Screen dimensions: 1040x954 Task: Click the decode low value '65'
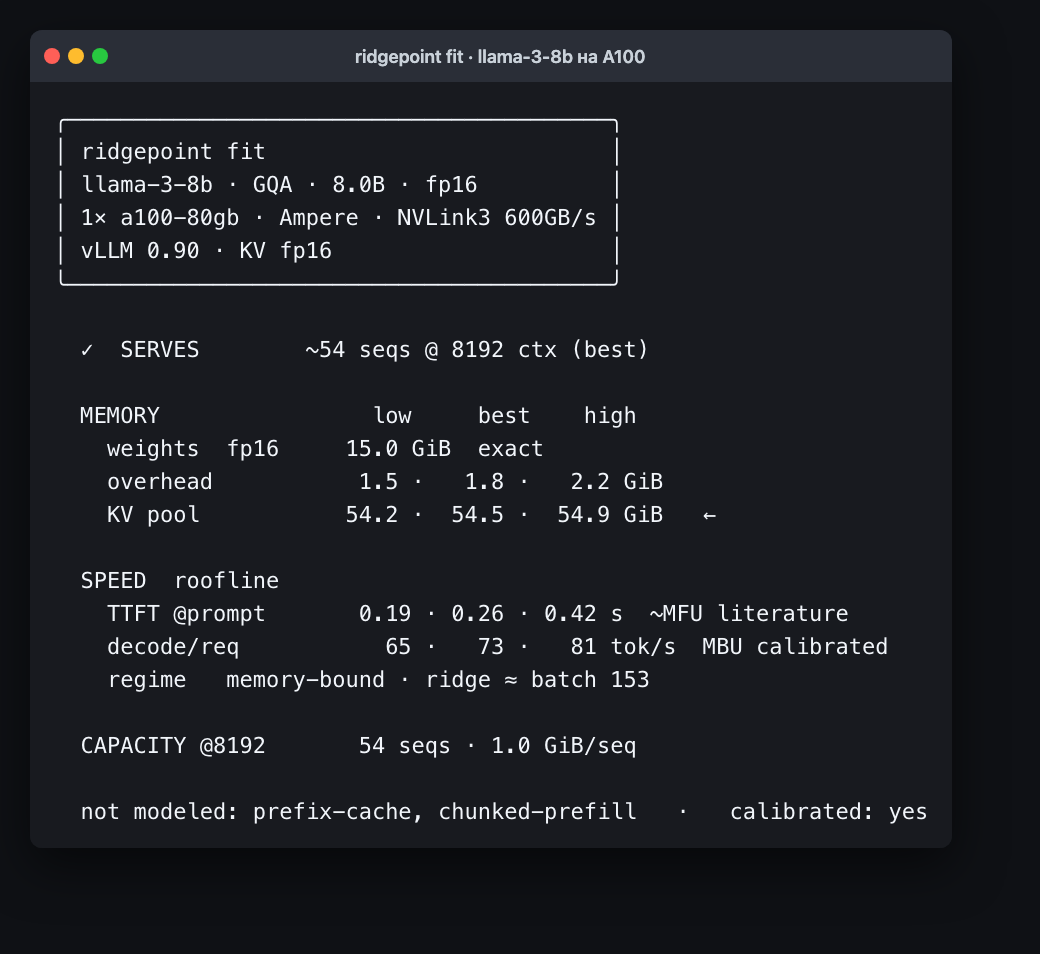pyautogui.click(x=398, y=647)
